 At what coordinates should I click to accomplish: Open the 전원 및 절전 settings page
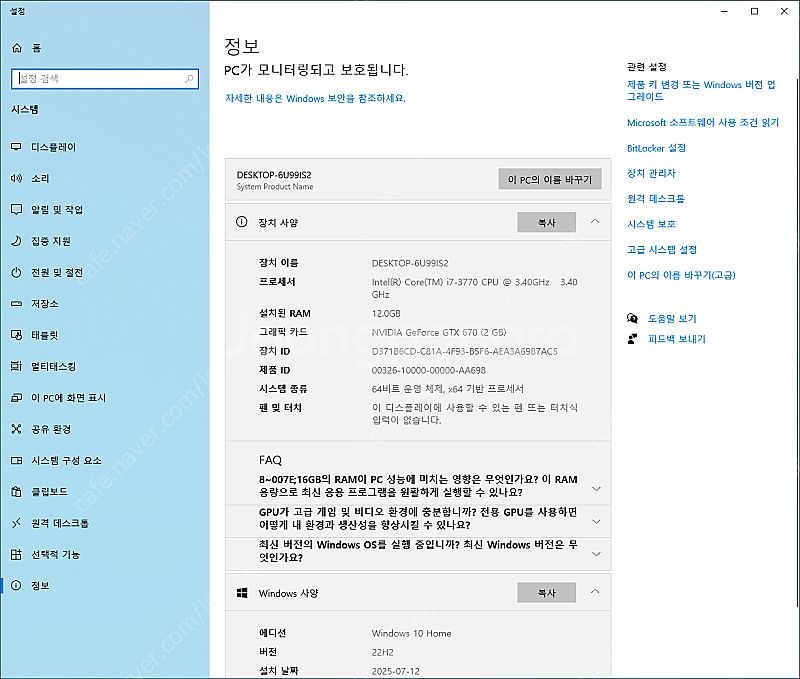coord(105,272)
